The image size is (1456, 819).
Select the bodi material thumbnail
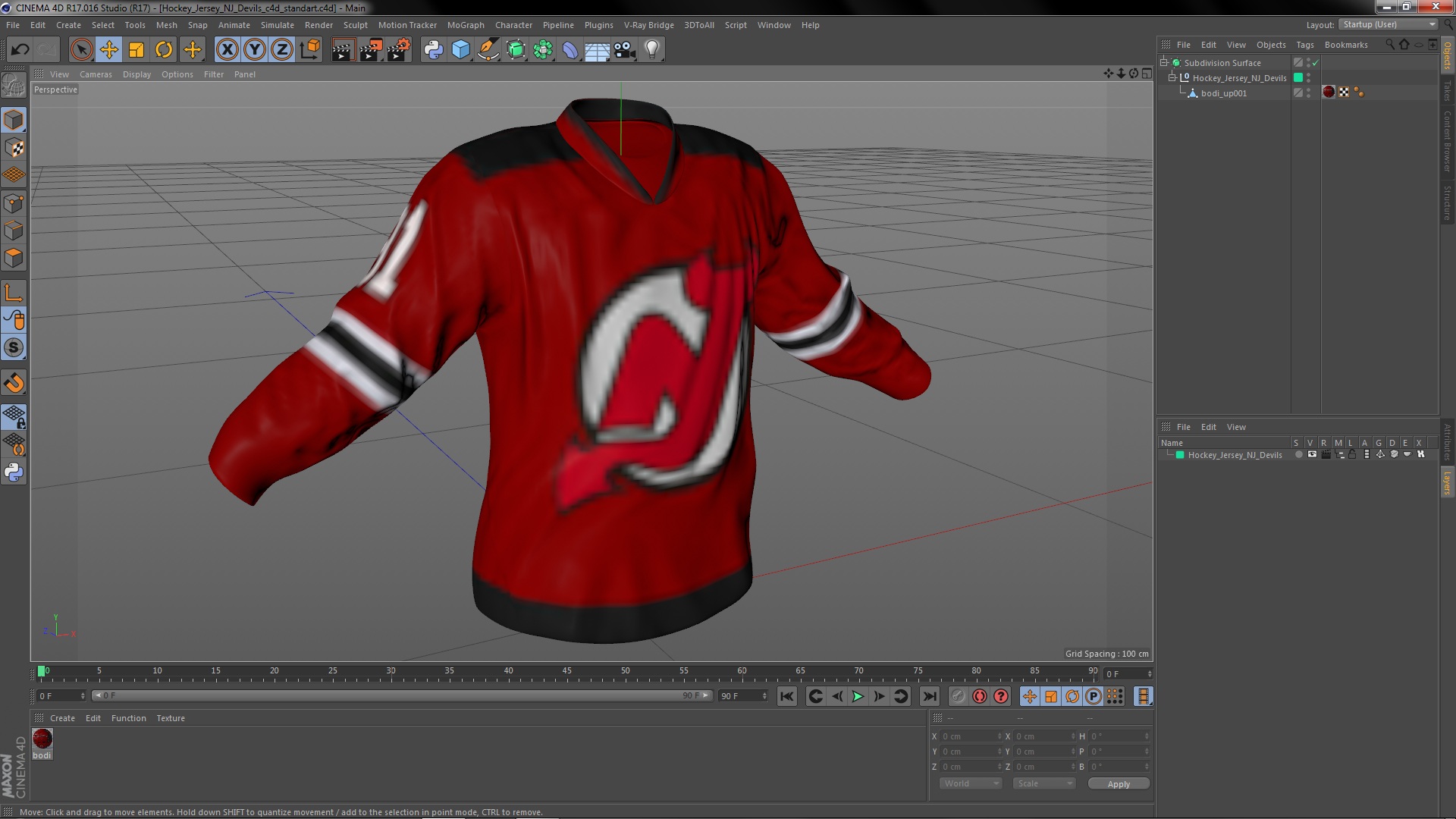(42, 739)
